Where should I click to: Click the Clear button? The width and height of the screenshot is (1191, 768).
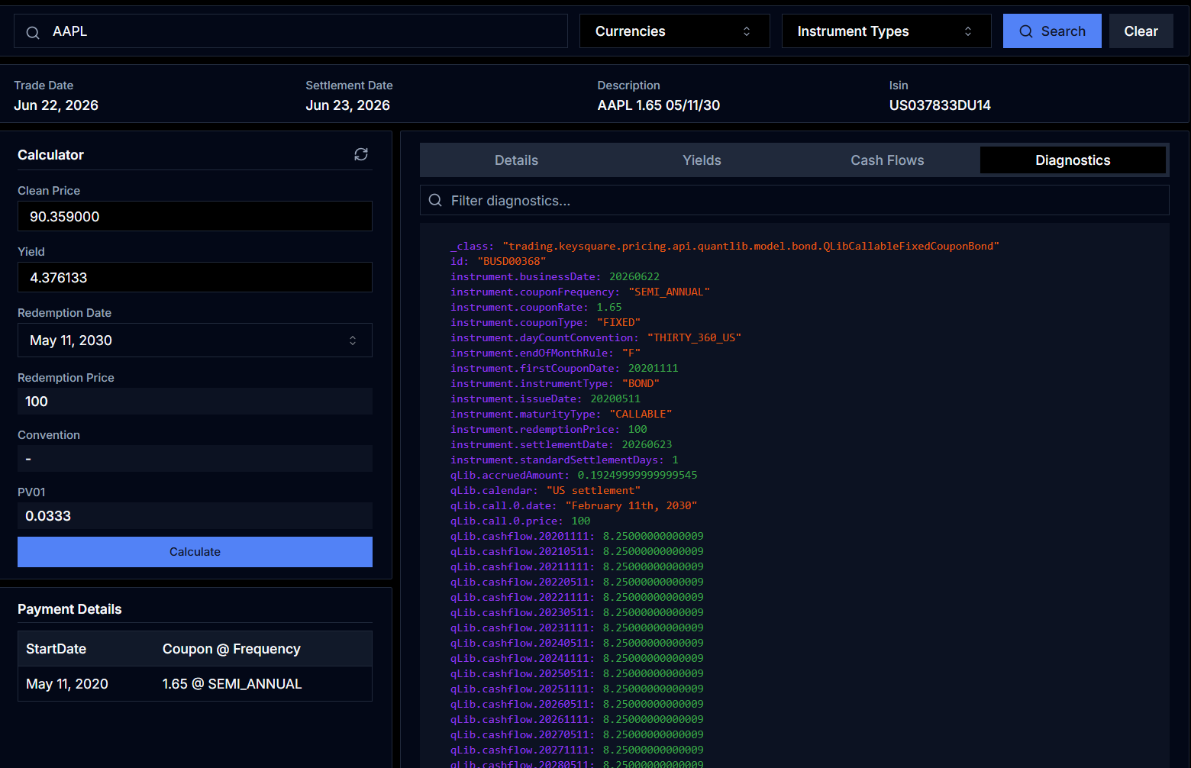point(1141,31)
